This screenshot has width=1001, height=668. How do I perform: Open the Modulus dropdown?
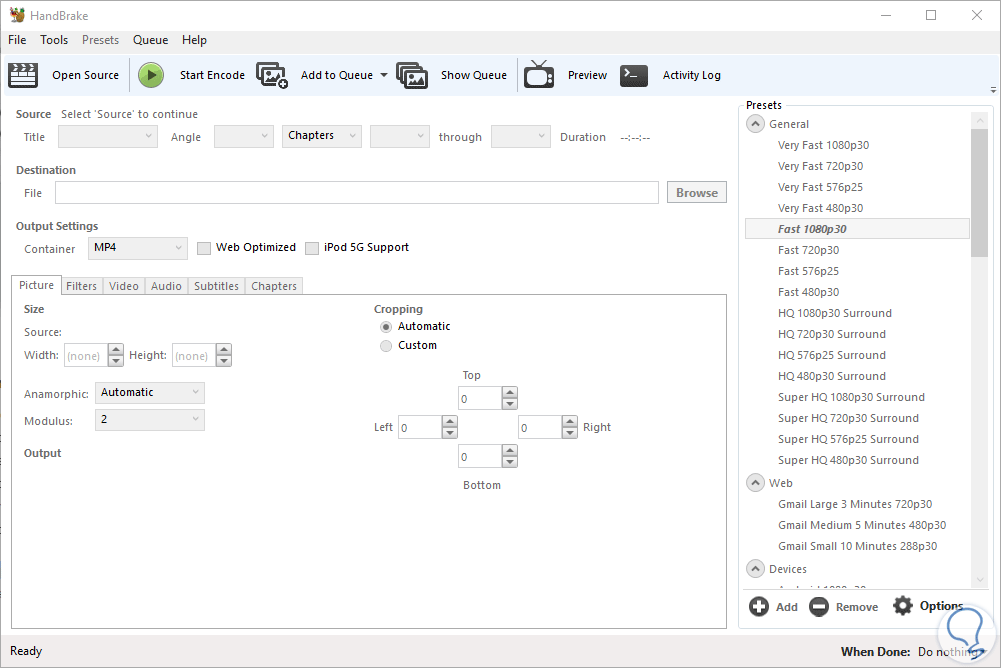(x=150, y=420)
